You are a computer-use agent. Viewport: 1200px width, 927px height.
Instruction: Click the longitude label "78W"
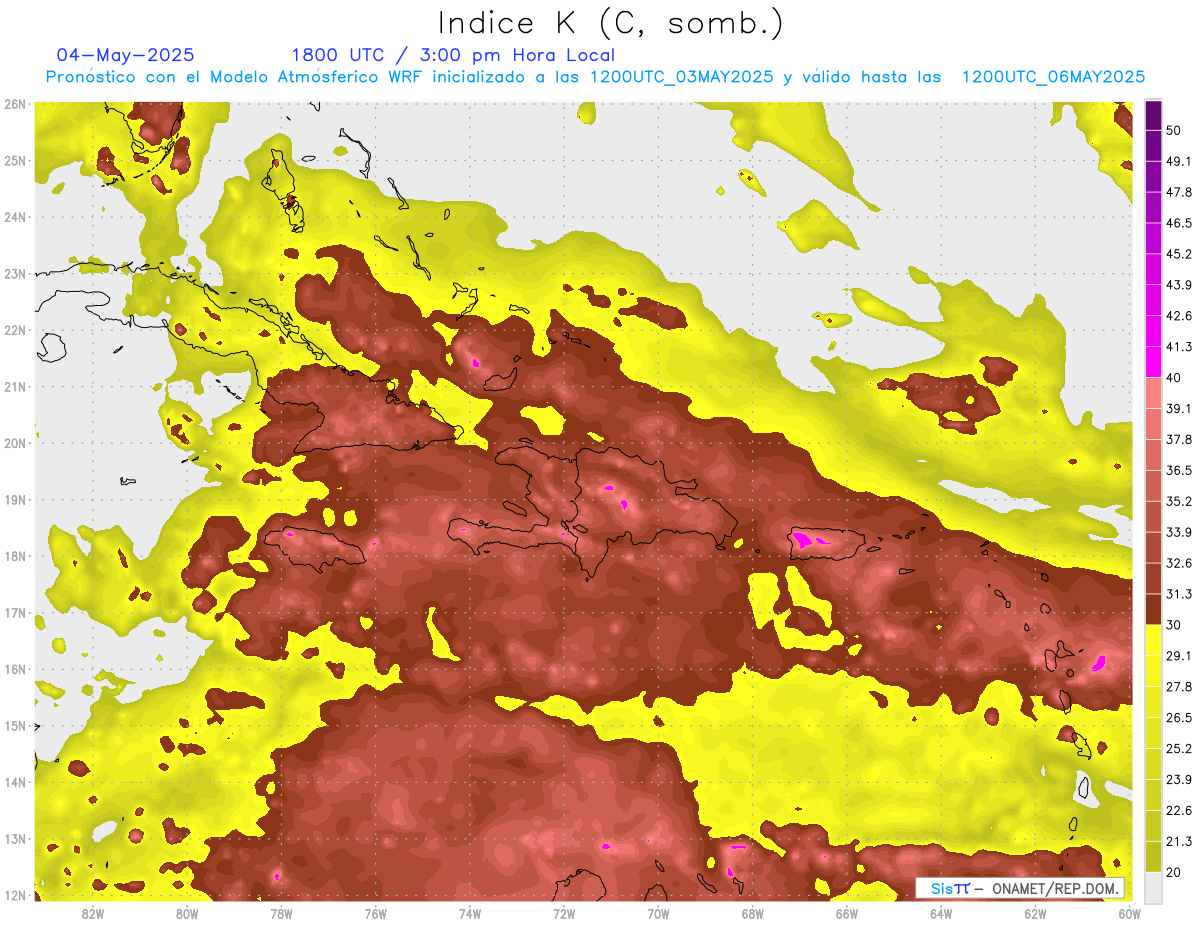[281, 914]
